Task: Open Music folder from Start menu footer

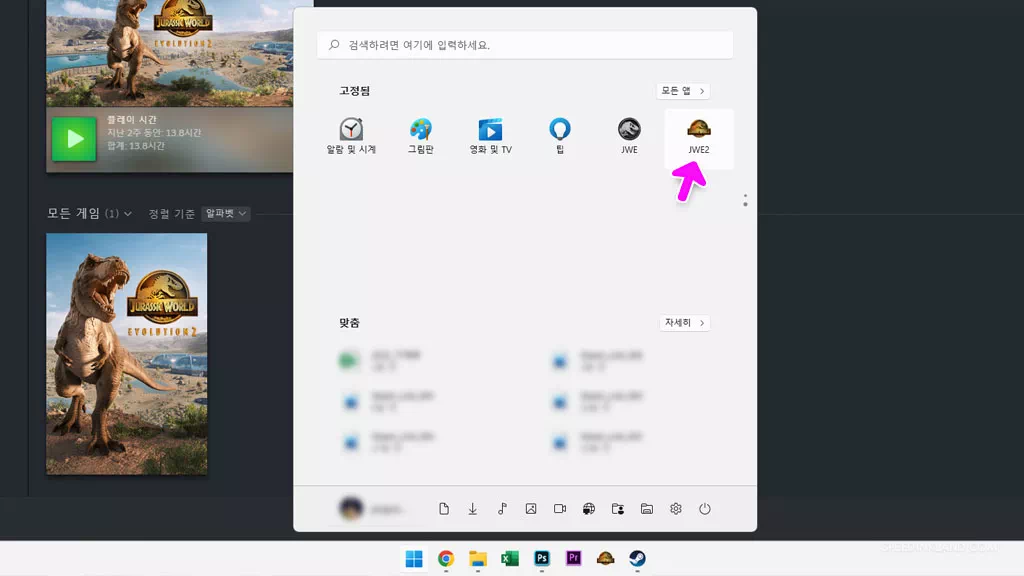Action: (502, 509)
